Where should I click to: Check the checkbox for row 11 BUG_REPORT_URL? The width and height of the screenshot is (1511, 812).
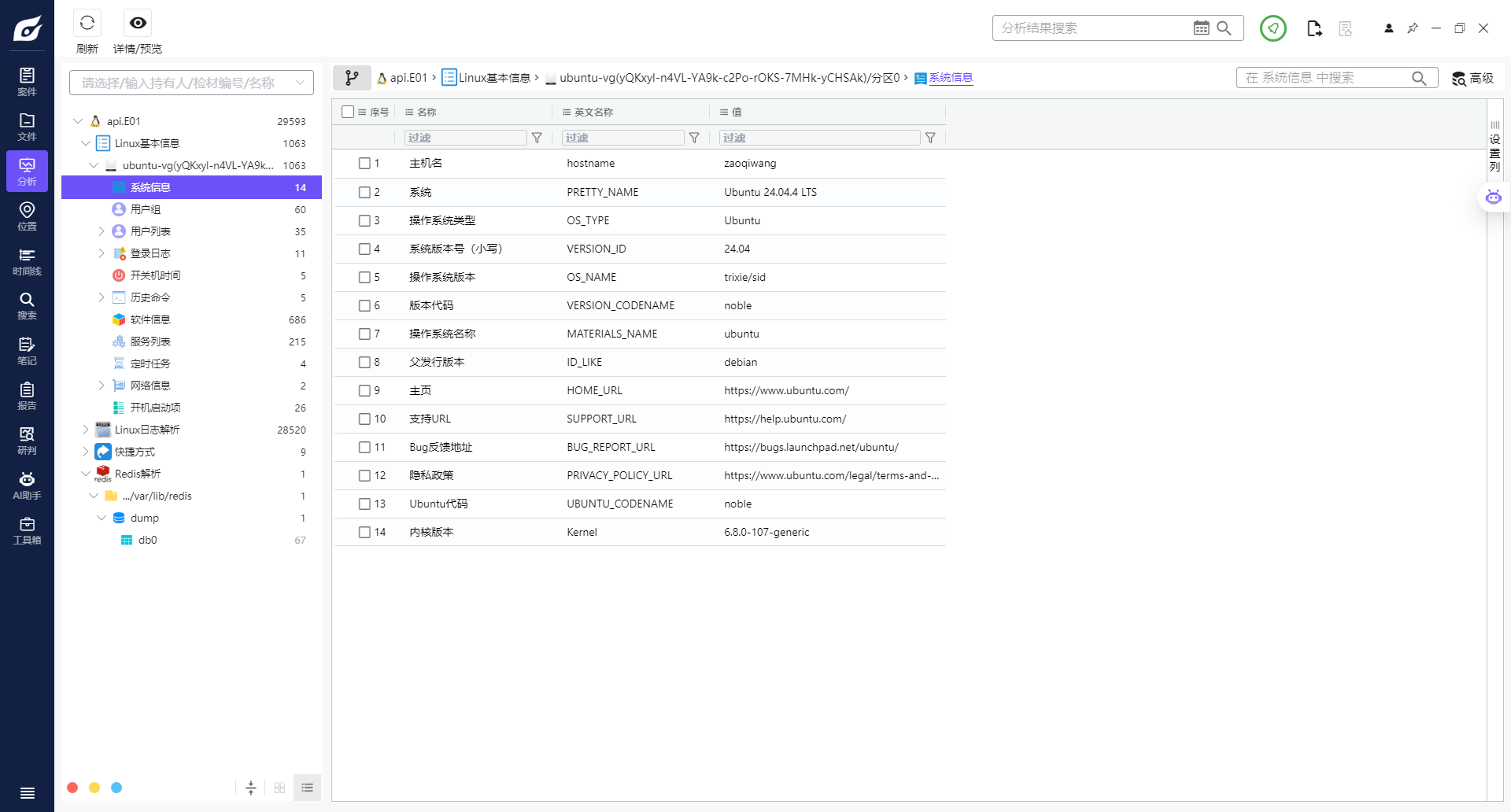[x=364, y=447]
